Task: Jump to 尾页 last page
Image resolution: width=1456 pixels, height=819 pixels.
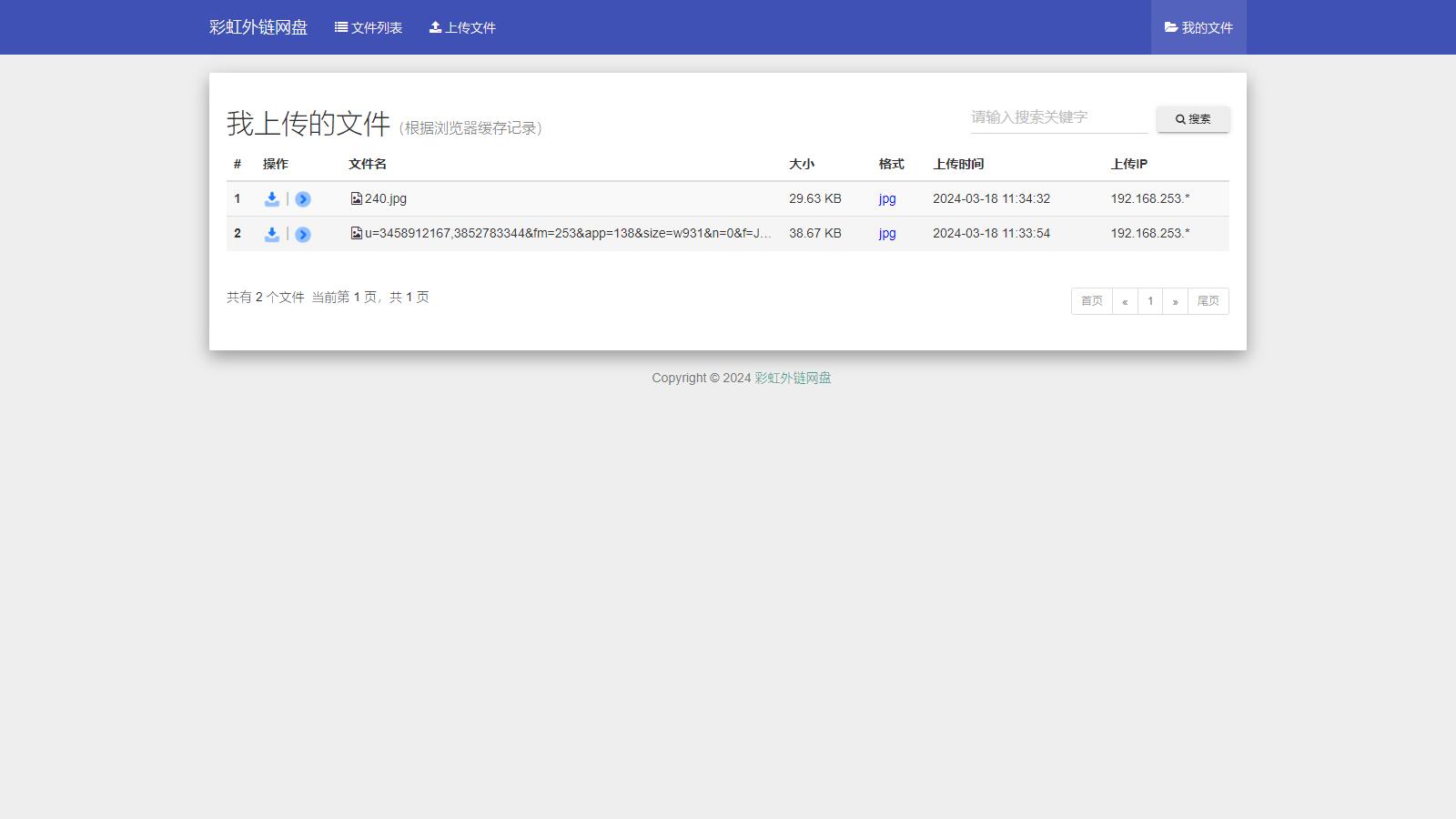Action: point(1208,301)
